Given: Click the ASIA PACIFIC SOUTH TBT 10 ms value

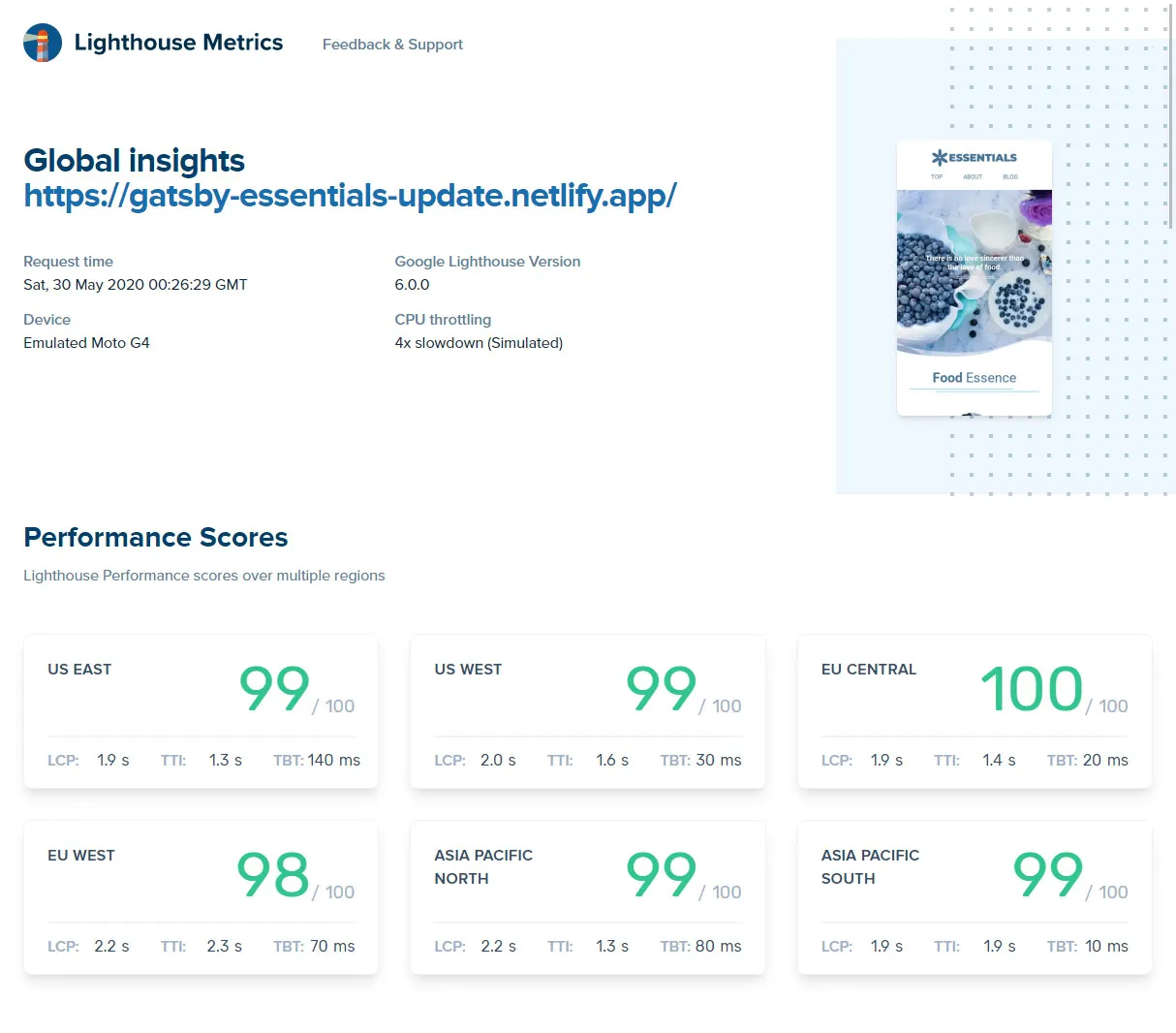Looking at the screenshot, I should pyautogui.click(x=1107, y=947).
